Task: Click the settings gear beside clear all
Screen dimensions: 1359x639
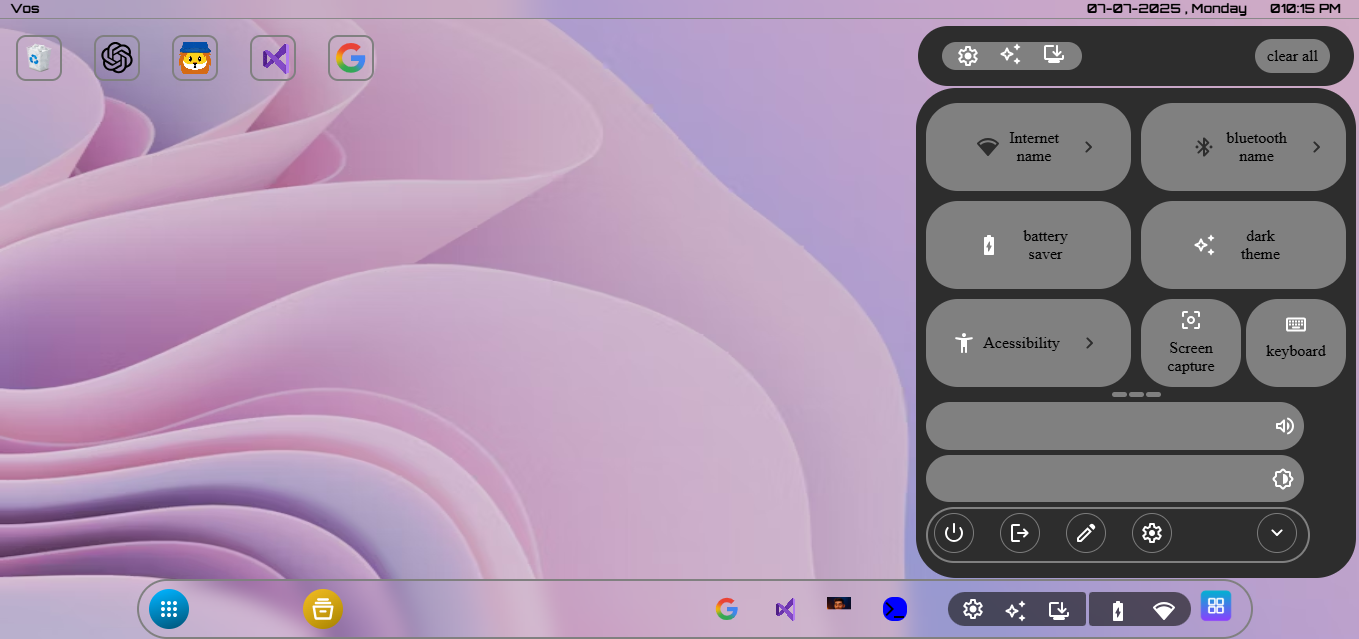Action: 967,56
